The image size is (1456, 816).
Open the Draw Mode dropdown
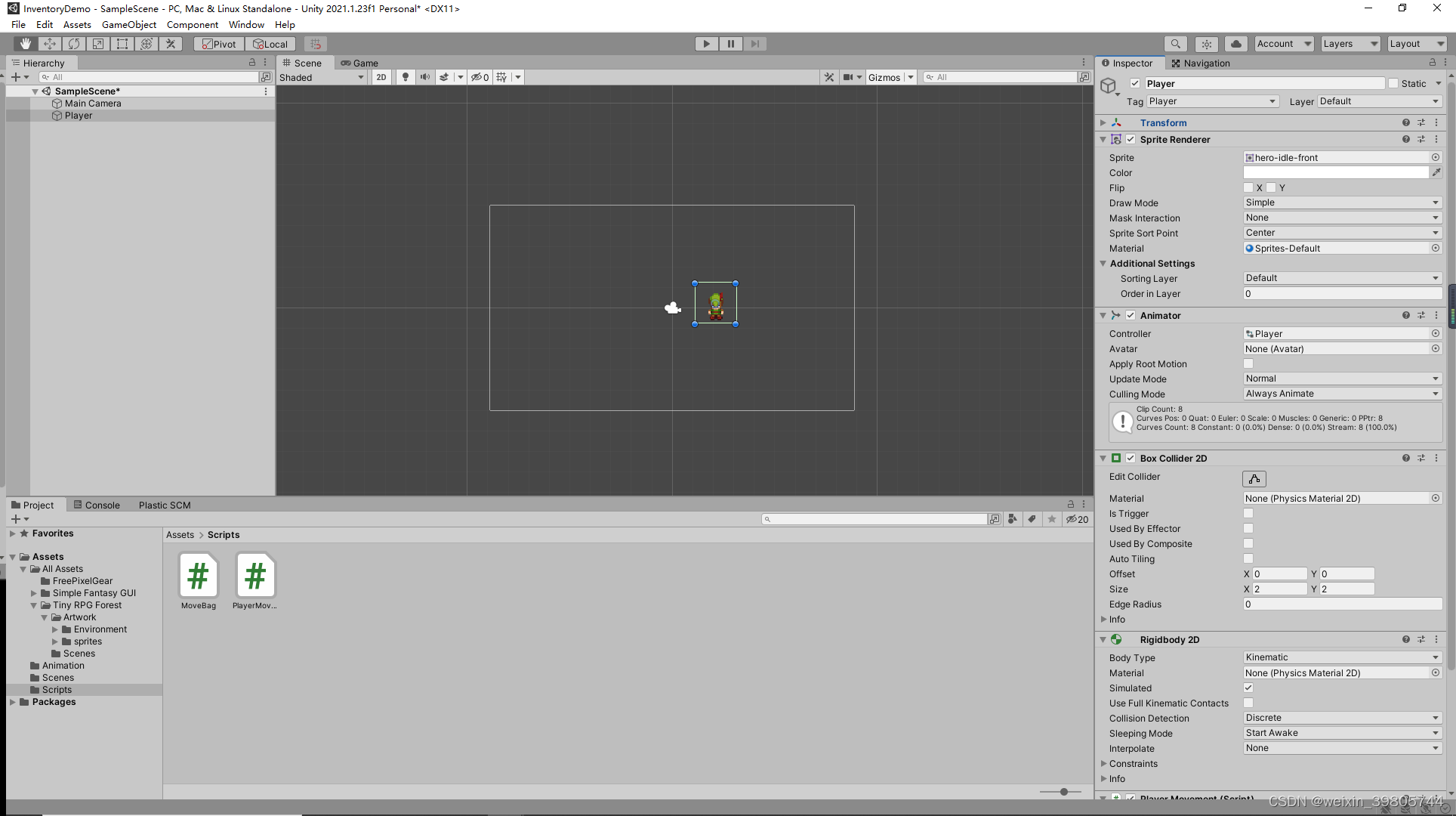(1343, 202)
